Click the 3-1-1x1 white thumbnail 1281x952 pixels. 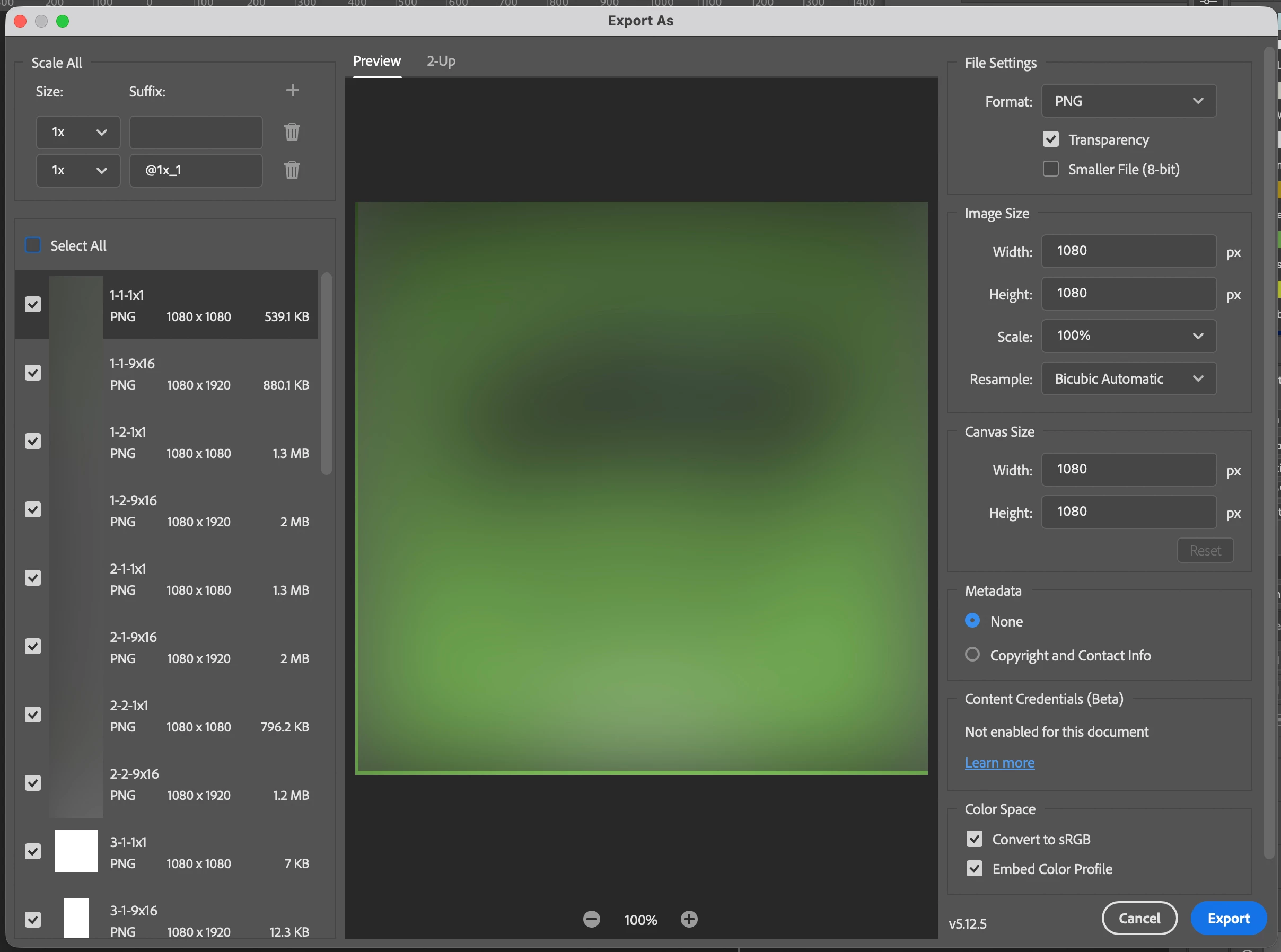coord(76,851)
